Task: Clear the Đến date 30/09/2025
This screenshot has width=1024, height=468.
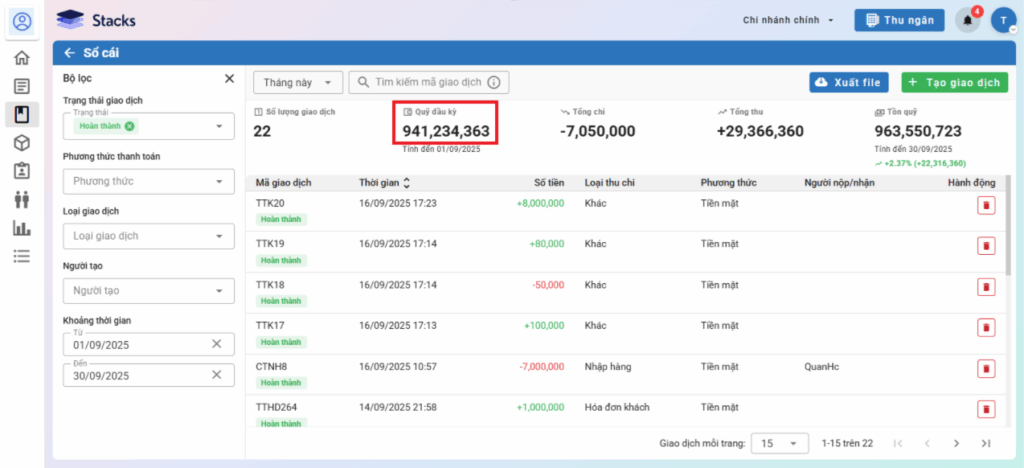Action: [x=216, y=375]
